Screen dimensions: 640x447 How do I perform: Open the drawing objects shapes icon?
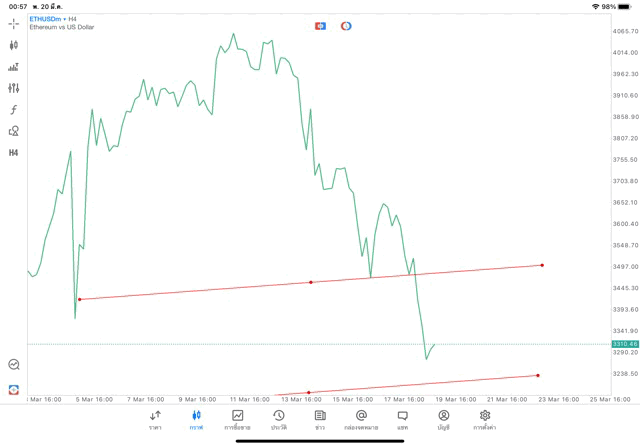point(14,131)
